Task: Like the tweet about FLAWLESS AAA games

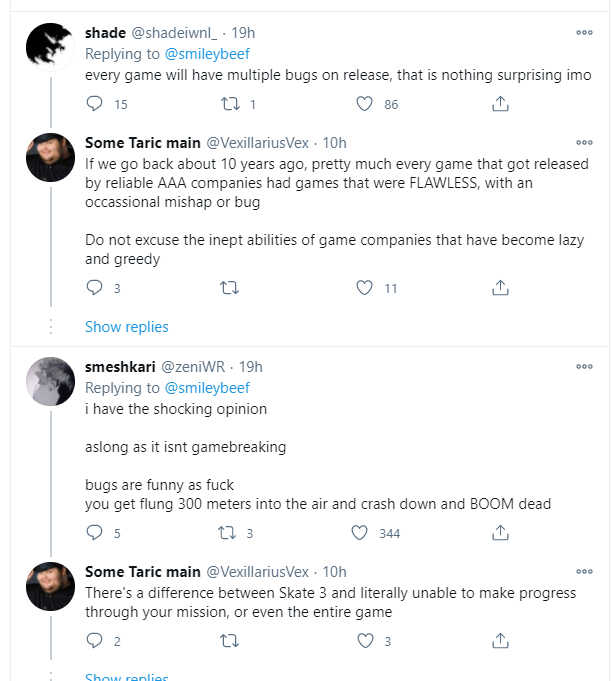Action: (x=365, y=288)
